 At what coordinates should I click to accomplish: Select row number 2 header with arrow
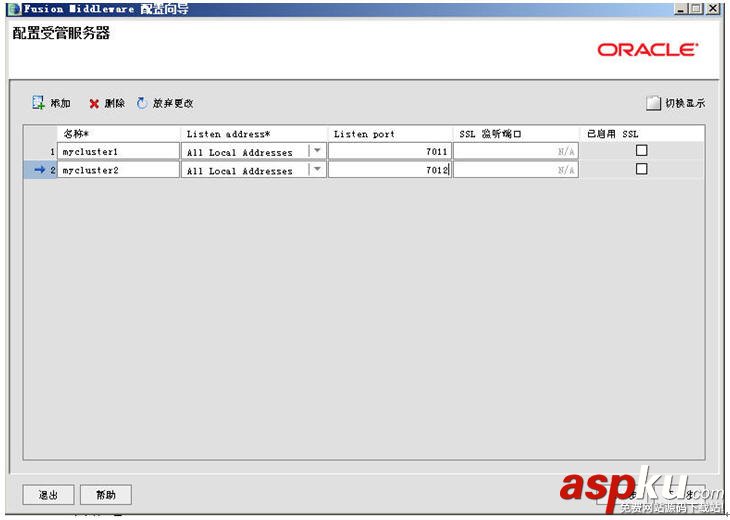(x=41, y=170)
